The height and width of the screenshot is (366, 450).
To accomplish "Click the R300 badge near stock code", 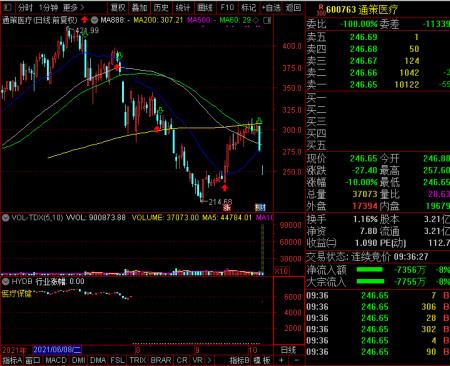I will click(x=321, y=10).
